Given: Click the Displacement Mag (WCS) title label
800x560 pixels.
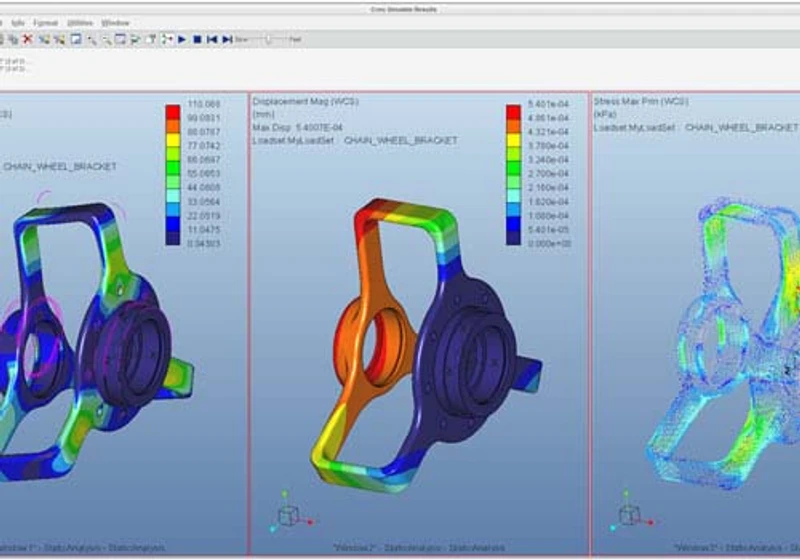Looking at the screenshot, I should click(x=306, y=101).
